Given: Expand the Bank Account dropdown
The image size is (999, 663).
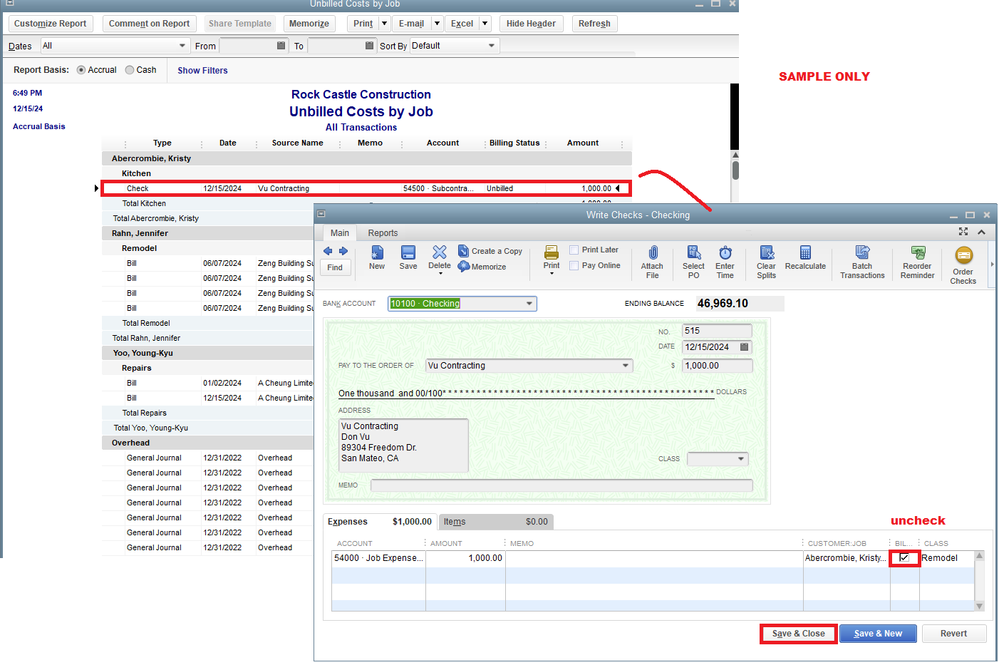Looking at the screenshot, I should [x=530, y=303].
